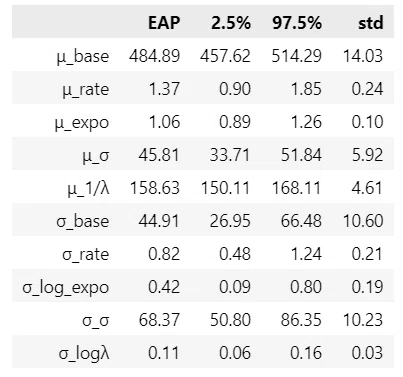Click the σ_σ row label
Viewport: 403px width, 377px height.
click(96, 321)
